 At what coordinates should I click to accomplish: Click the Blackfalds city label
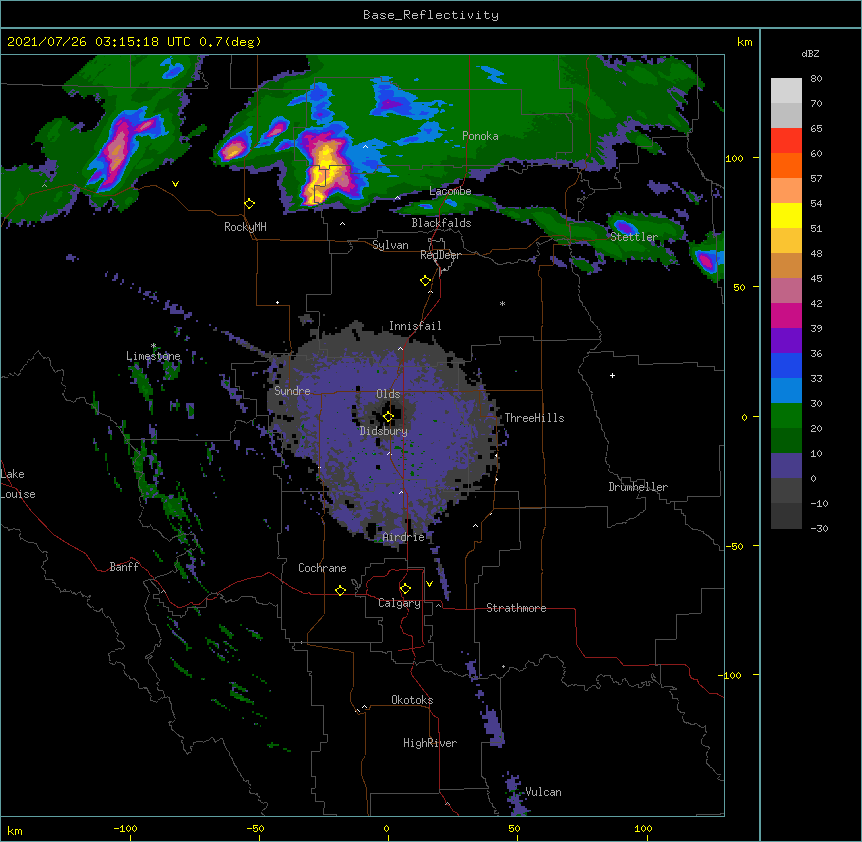coord(441,223)
